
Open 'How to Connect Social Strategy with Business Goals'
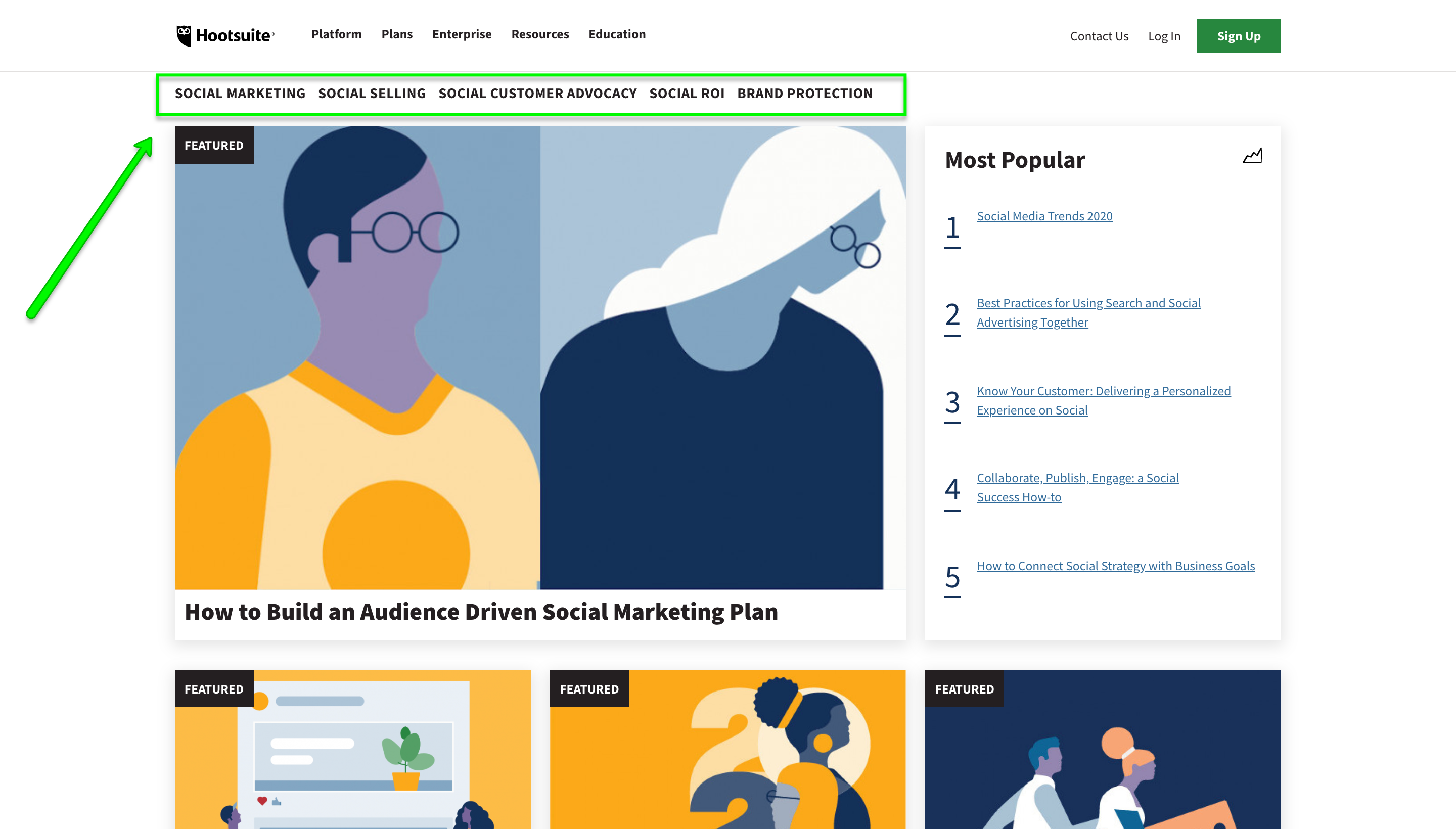1115,566
